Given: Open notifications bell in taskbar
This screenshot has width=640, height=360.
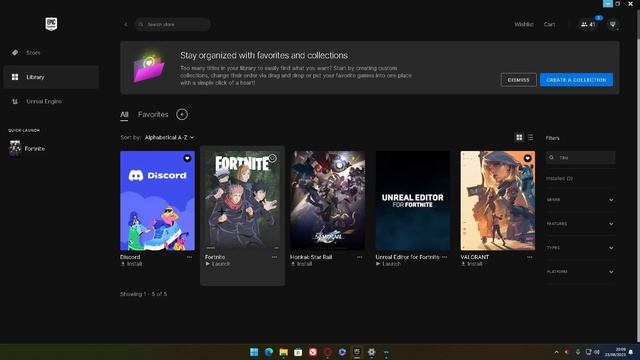Looking at the screenshot, I should 631,352.
